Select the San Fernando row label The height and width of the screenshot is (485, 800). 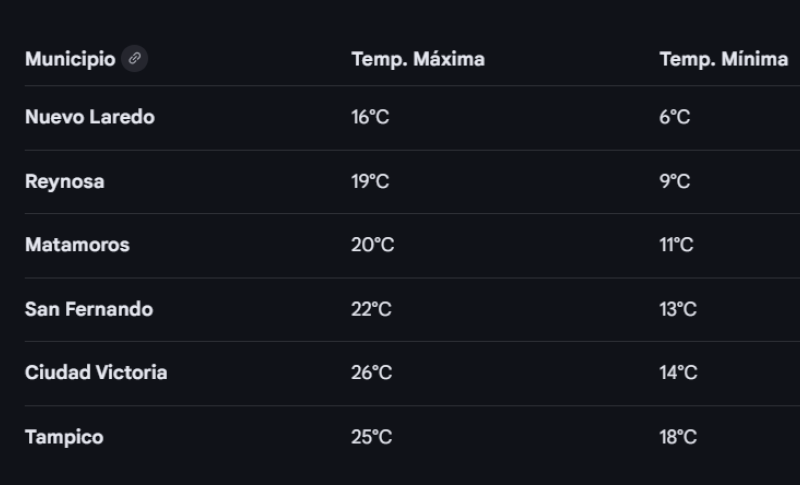click(89, 309)
